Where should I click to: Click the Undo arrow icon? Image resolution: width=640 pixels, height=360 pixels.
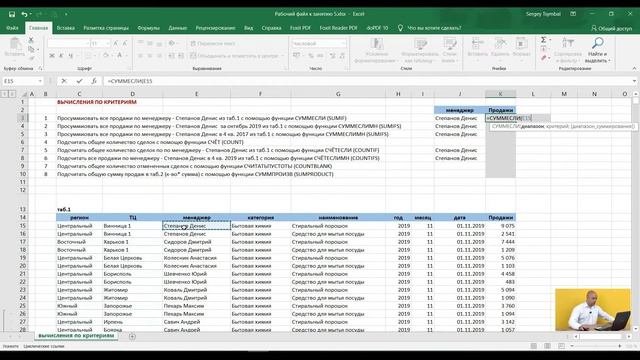[x=24, y=14]
